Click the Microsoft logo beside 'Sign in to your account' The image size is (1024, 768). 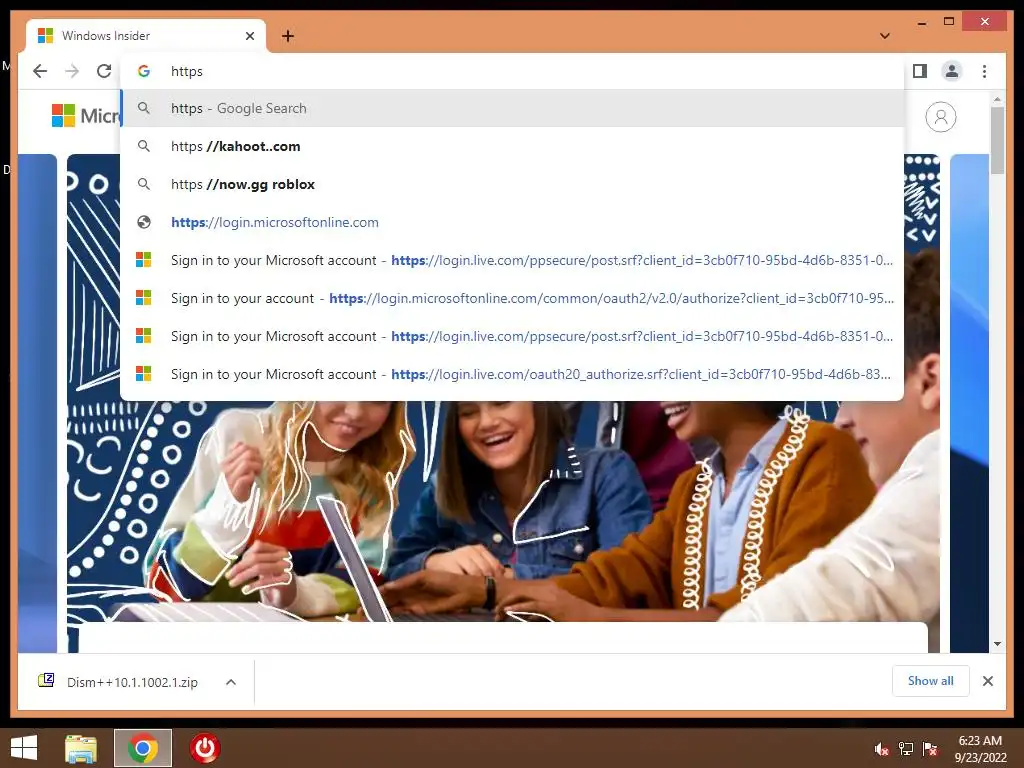pos(144,298)
